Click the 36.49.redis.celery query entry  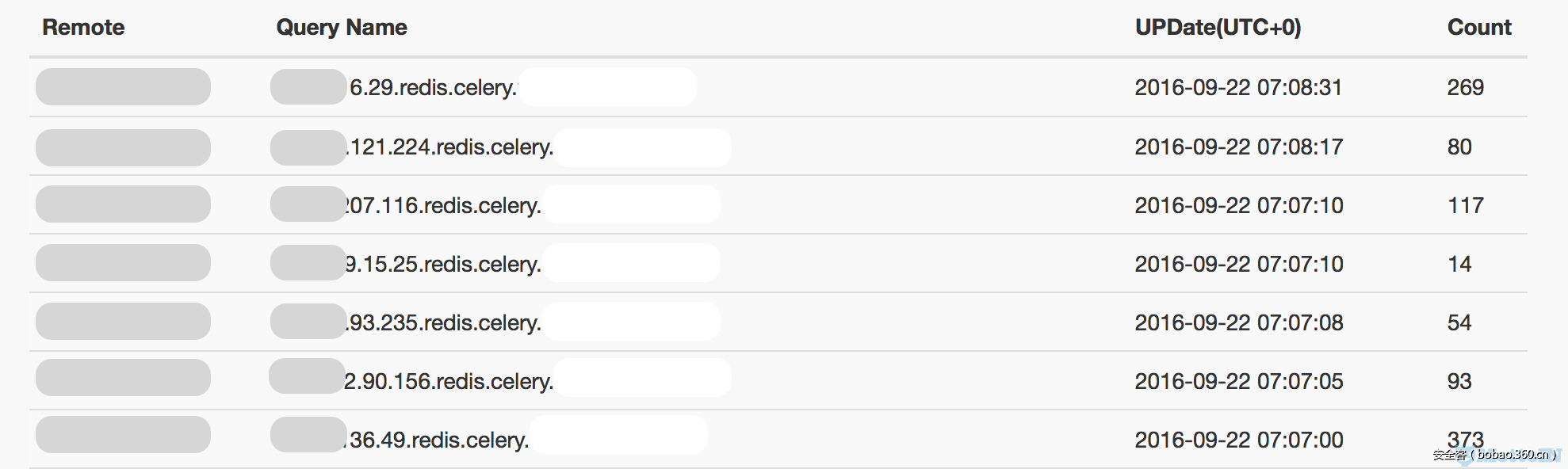pos(438,440)
